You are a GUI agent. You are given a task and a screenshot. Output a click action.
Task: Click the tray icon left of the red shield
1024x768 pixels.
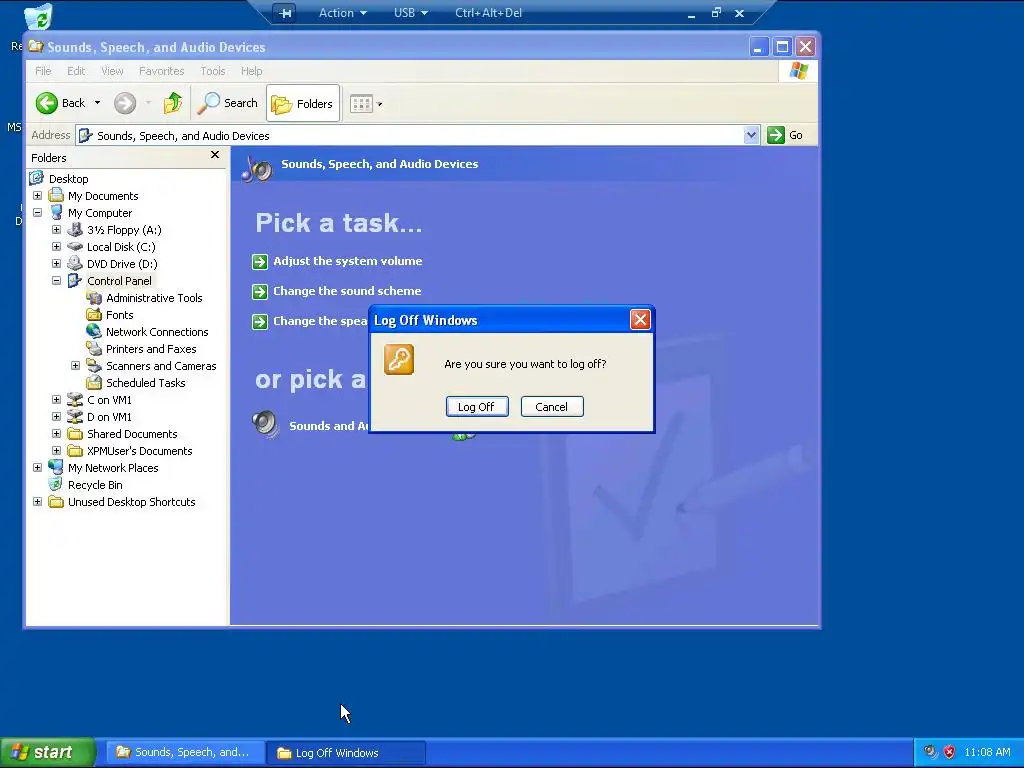930,752
